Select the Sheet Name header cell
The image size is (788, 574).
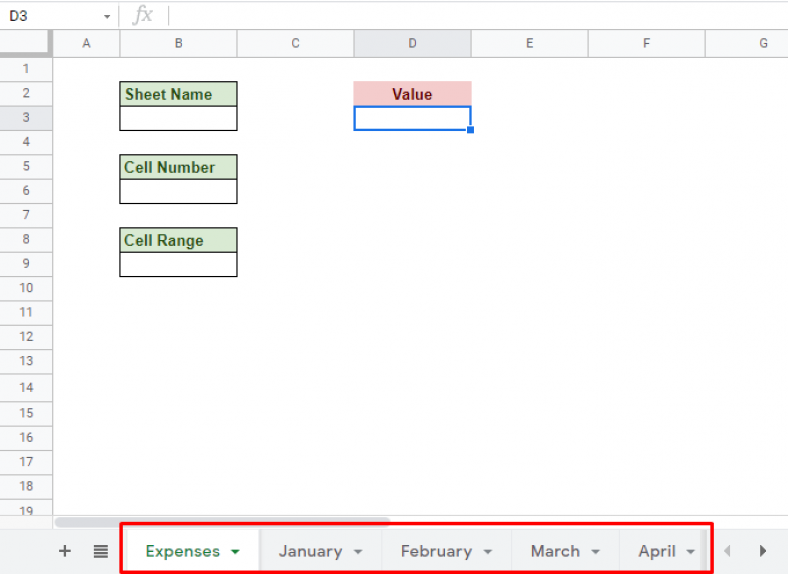point(178,94)
